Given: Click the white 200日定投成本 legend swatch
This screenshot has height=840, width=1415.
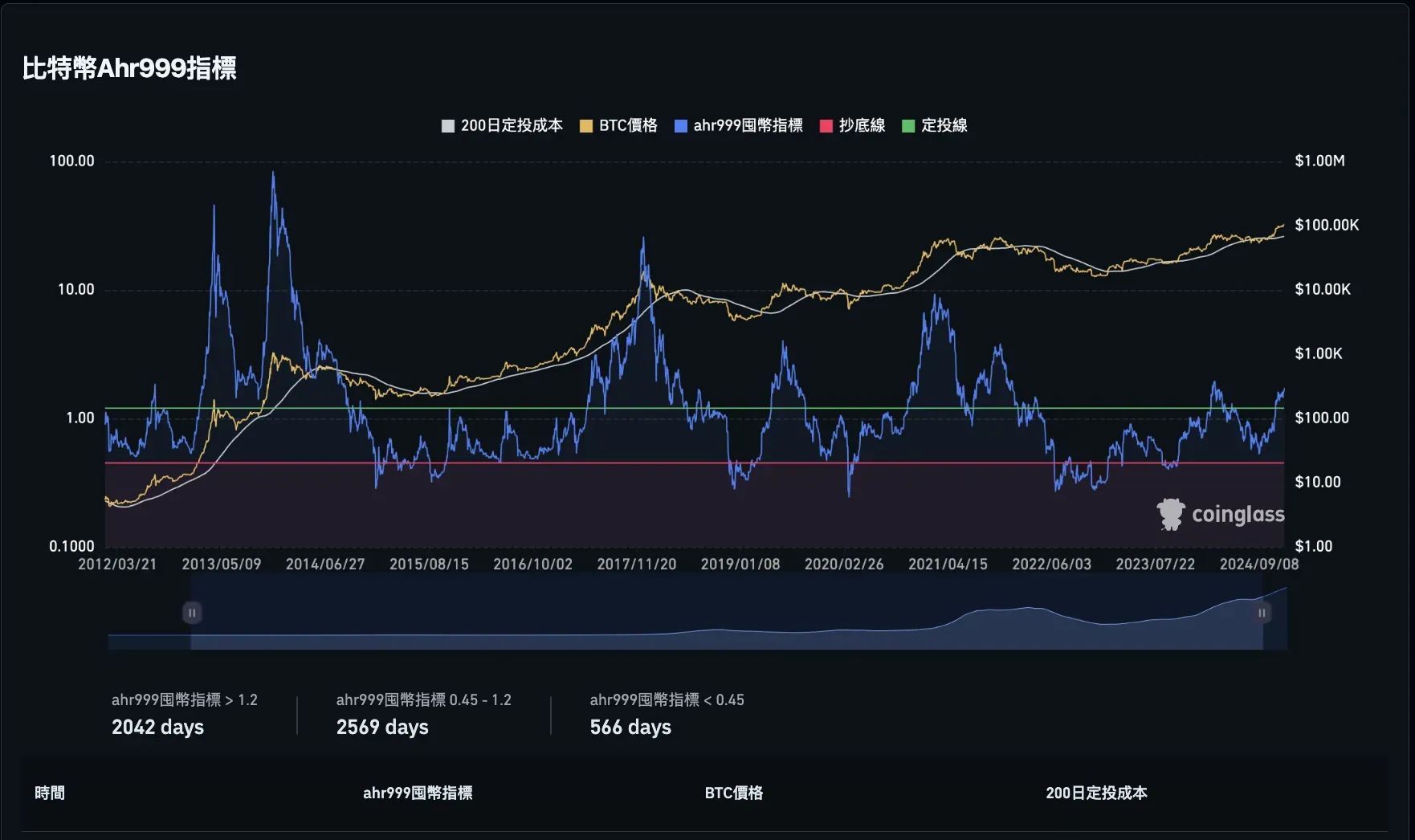Looking at the screenshot, I should [x=448, y=126].
